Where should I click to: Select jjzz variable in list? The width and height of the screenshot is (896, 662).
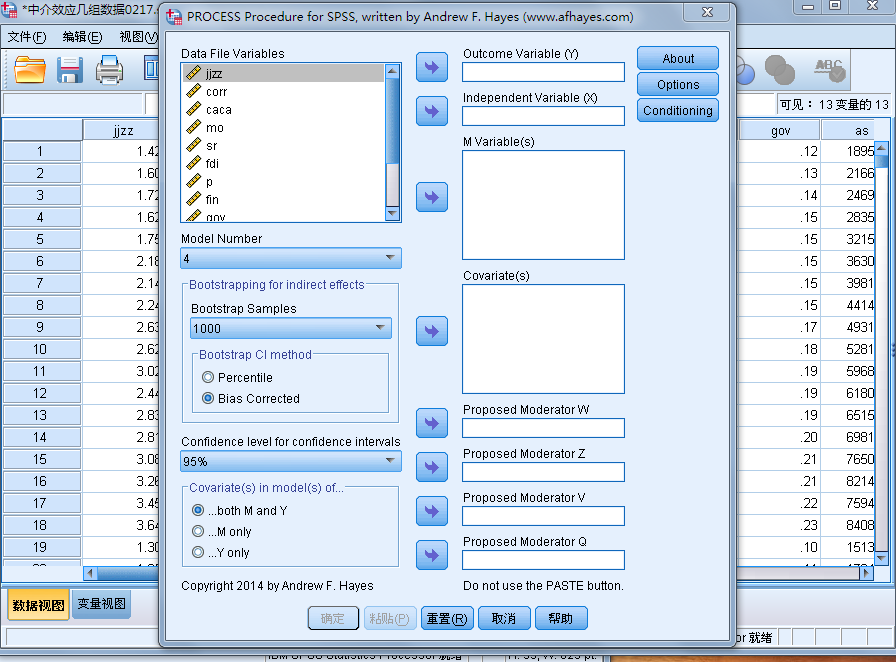[284, 73]
